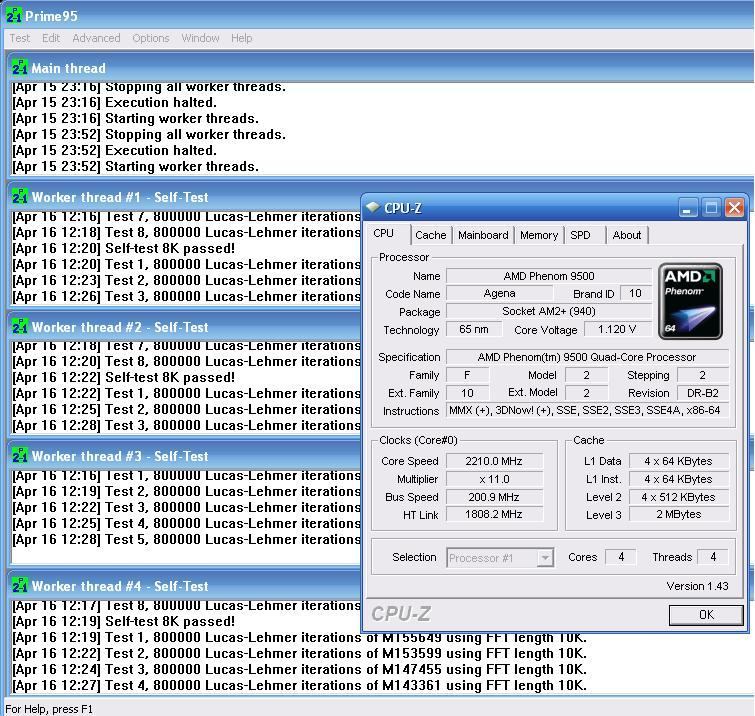Open the Advanced menu in Prime95
The image size is (755, 716).
(96, 38)
